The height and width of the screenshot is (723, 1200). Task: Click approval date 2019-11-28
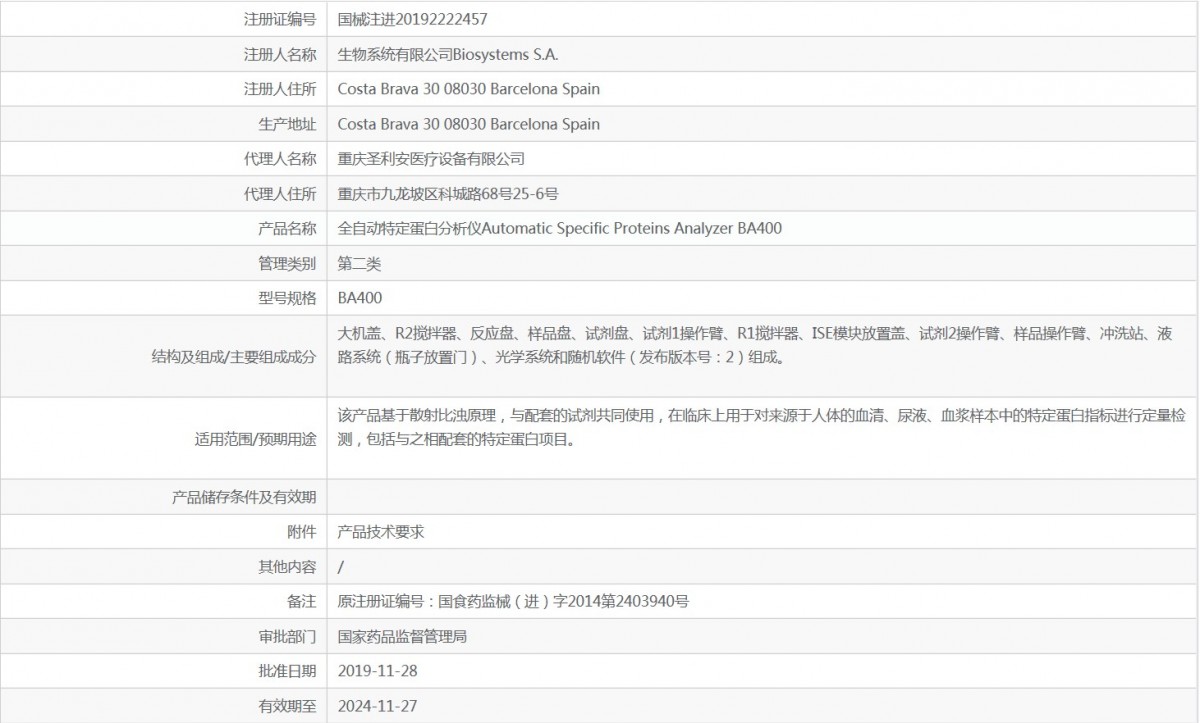tap(378, 671)
